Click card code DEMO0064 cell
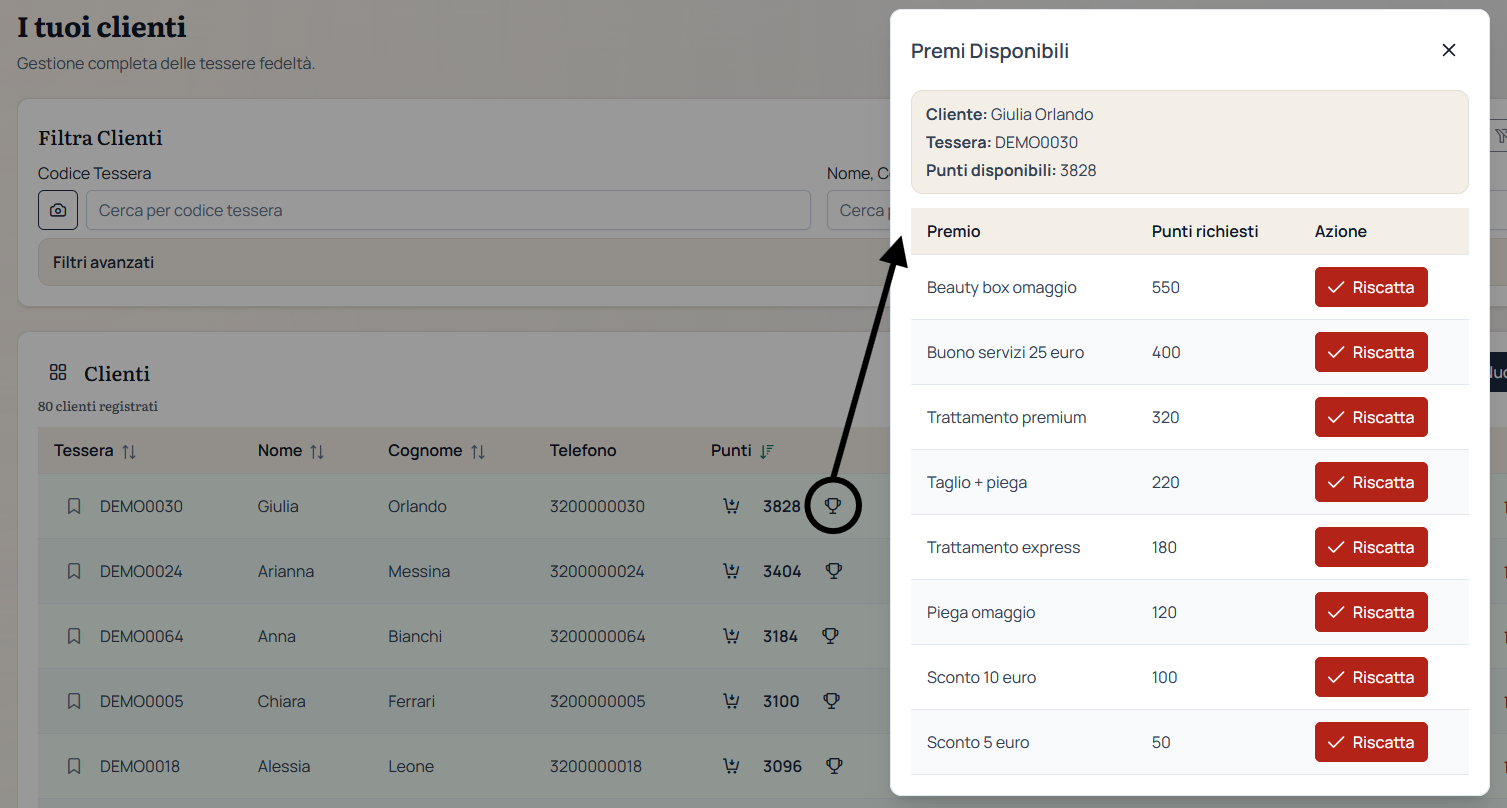 (141, 636)
